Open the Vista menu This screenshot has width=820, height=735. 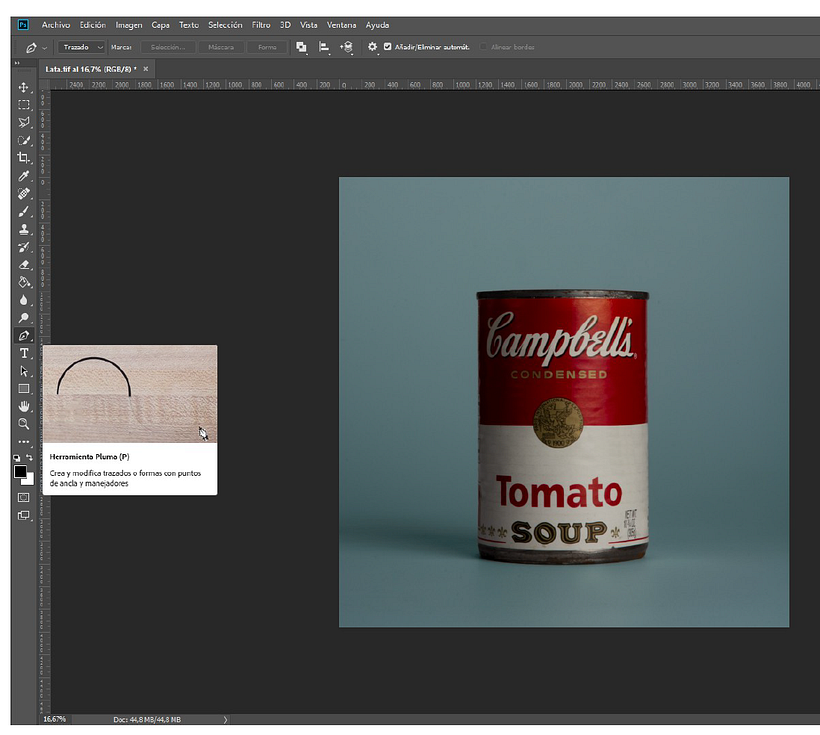coord(309,25)
